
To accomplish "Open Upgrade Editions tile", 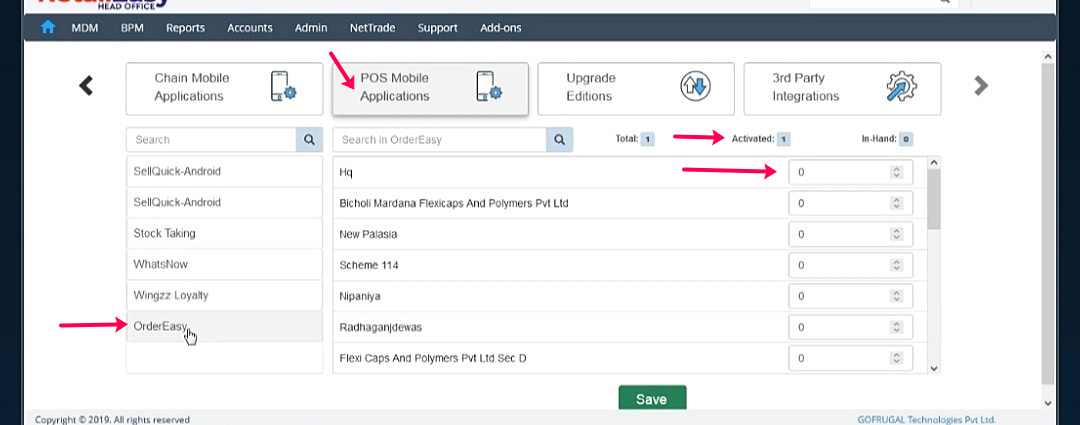I will tap(636, 88).
